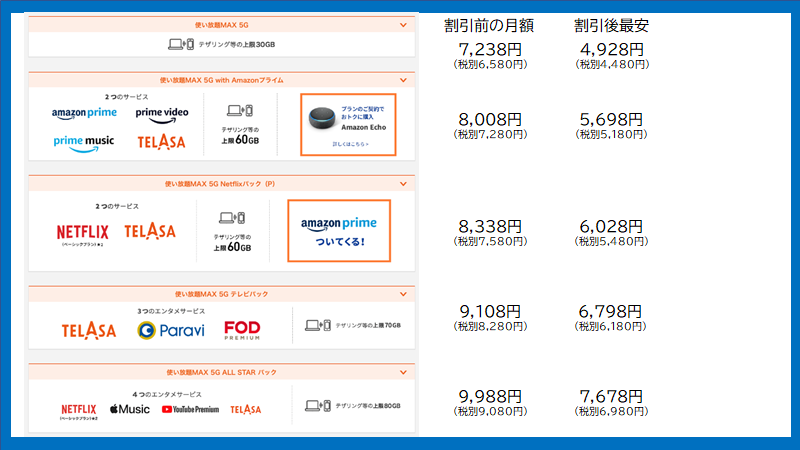
Task: Click the 3つのエンタメサービス label
Action: click(171, 311)
